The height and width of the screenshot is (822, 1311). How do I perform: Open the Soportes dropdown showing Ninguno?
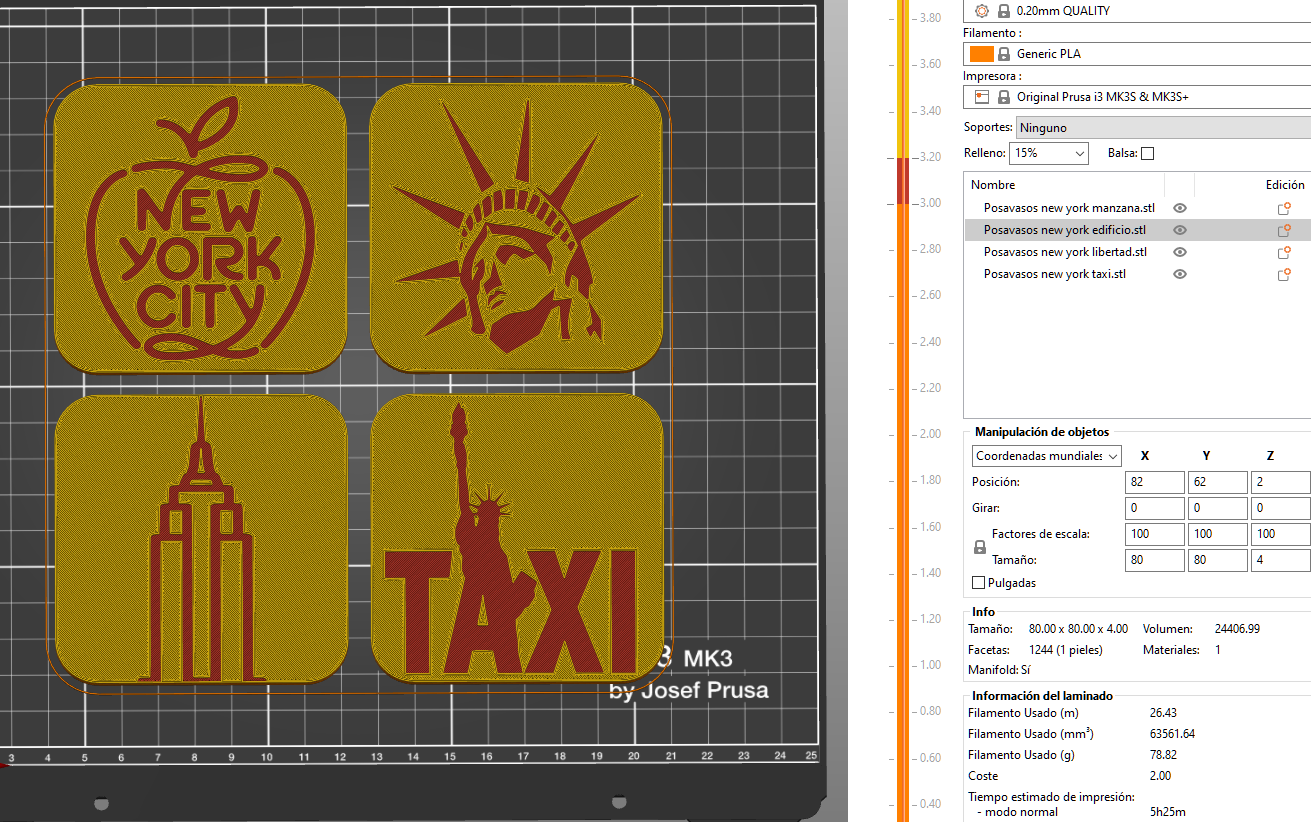(1163, 128)
